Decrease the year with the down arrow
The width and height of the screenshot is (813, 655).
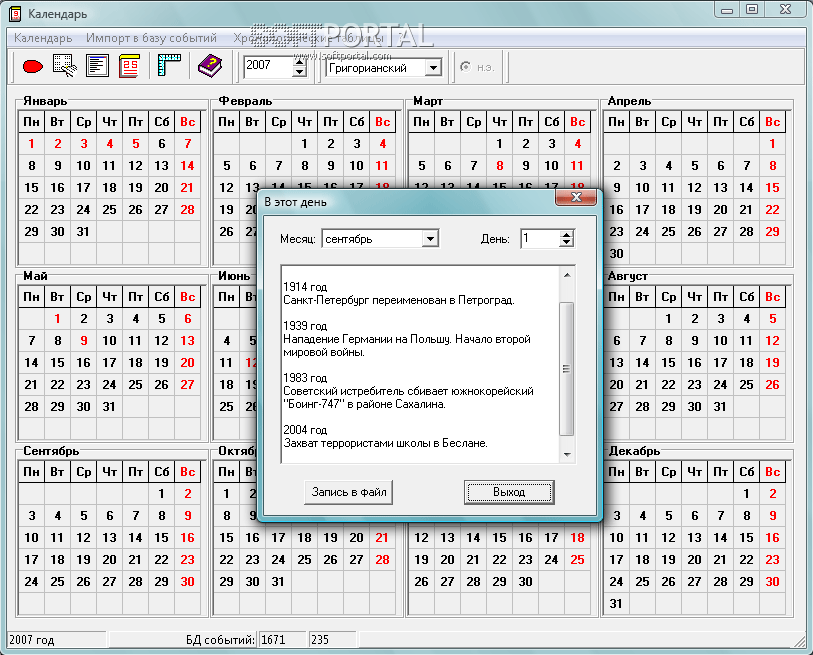(x=299, y=72)
